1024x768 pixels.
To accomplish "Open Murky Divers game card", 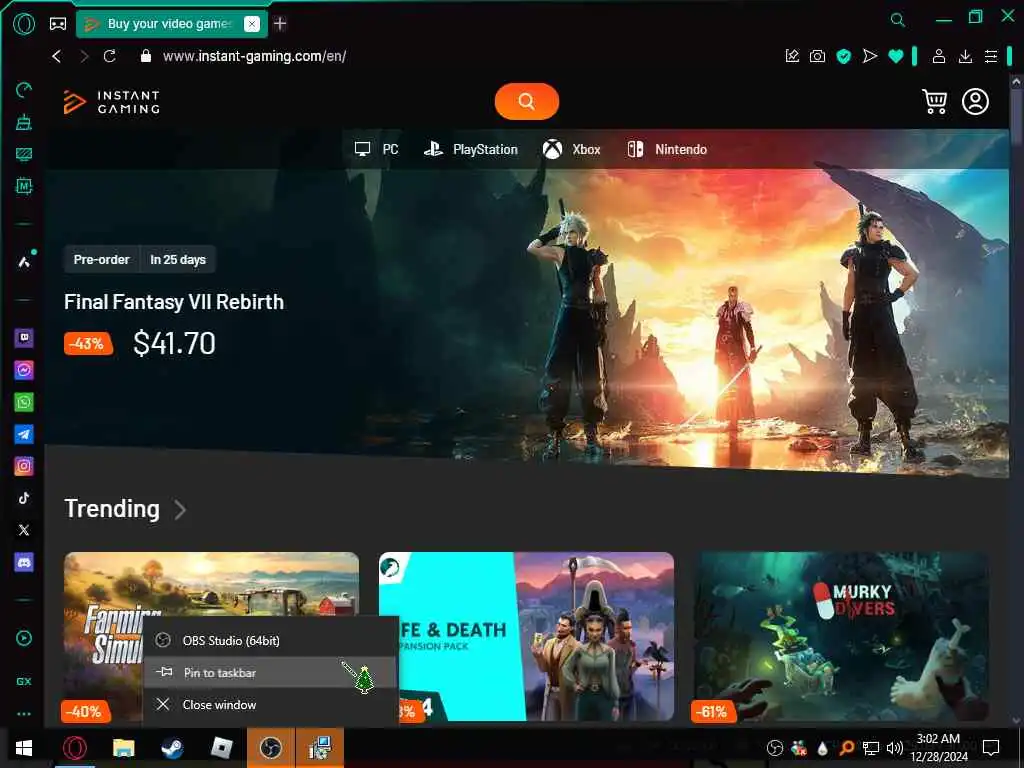I will pos(841,637).
